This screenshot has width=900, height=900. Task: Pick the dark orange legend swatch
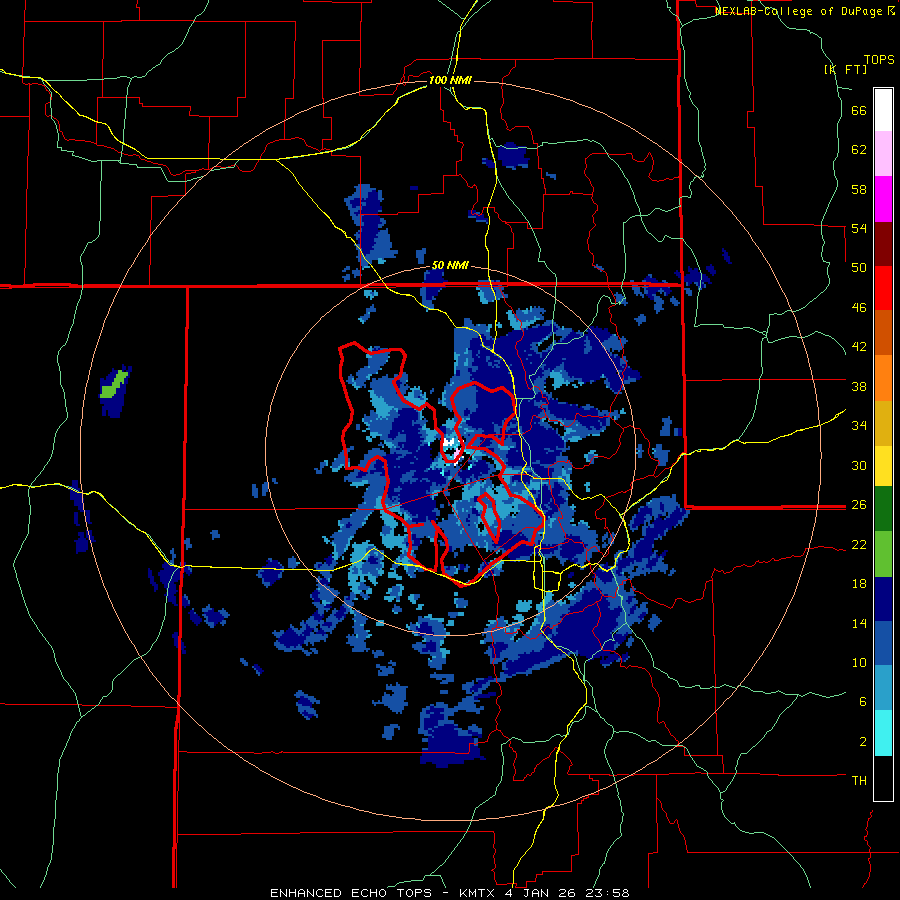point(883,332)
